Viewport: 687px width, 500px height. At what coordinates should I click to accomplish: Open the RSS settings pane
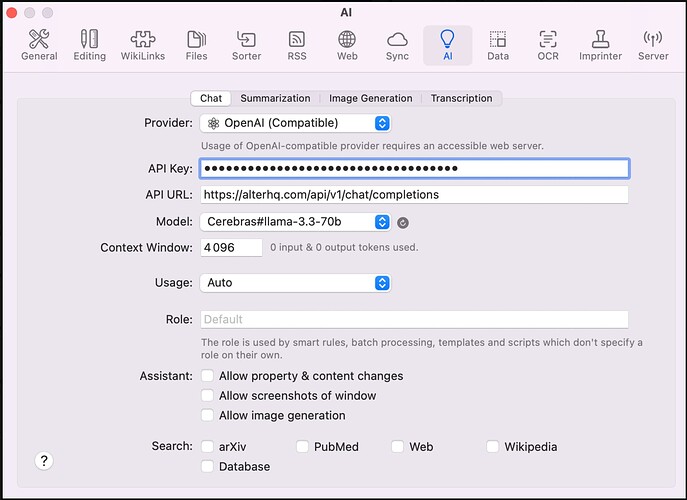tap(297, 45)
